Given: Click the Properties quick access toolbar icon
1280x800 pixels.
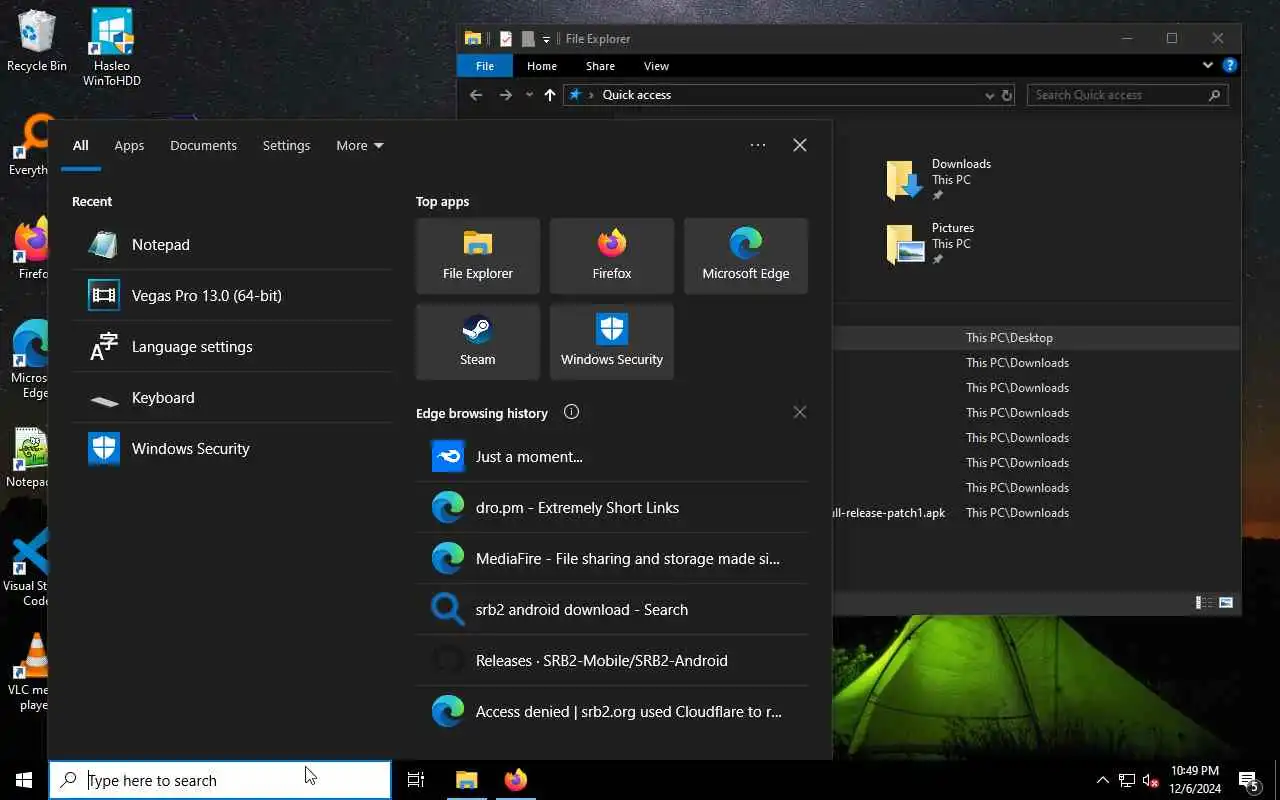Looking at the screenshot, I should (506, 39).
